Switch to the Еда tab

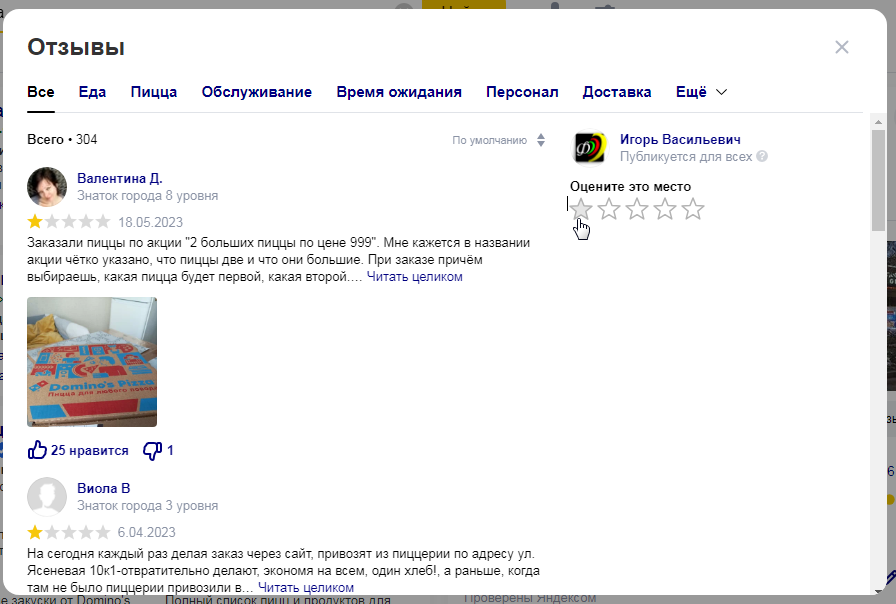92,92
